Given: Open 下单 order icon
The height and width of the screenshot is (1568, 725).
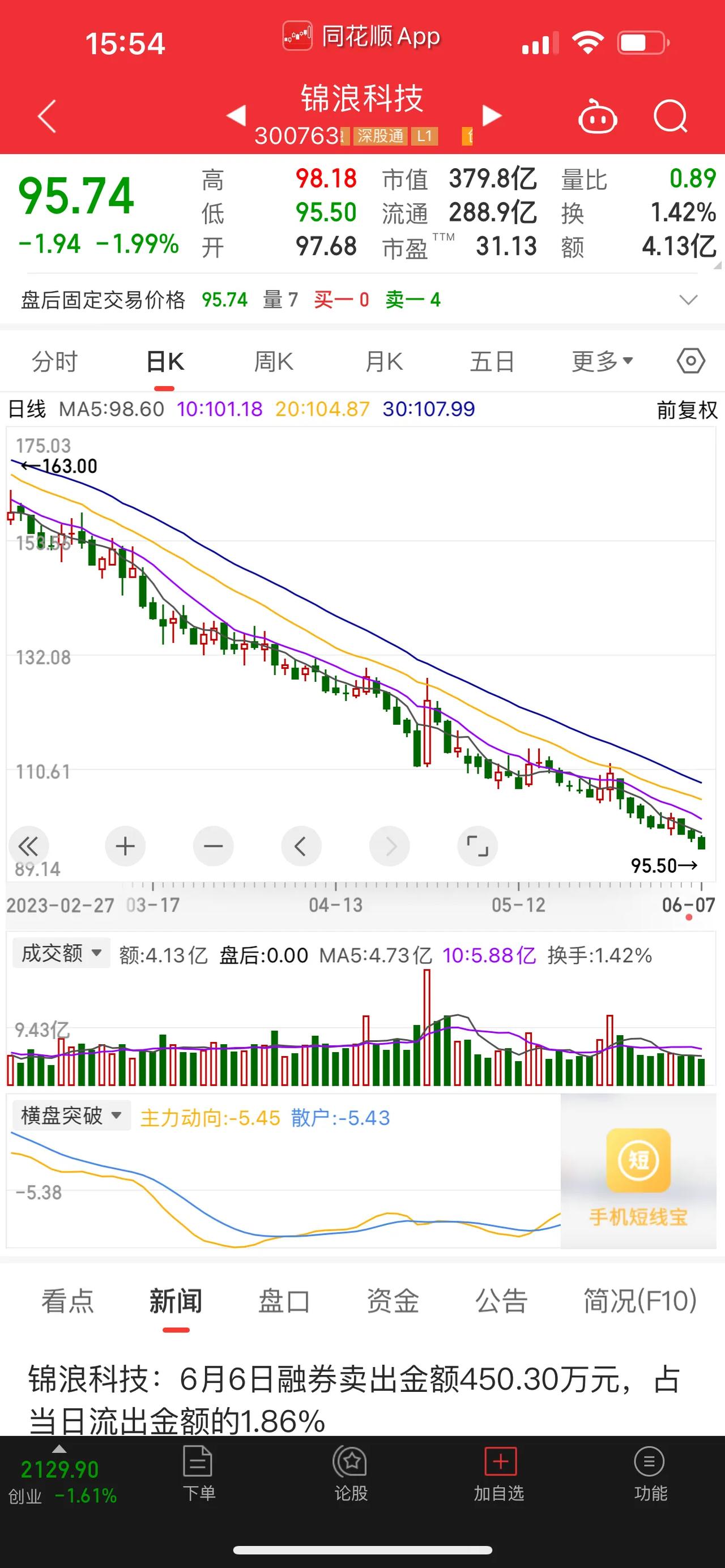Looking at the screenshot, I should pyautogui.click(x=198, y=1474).
